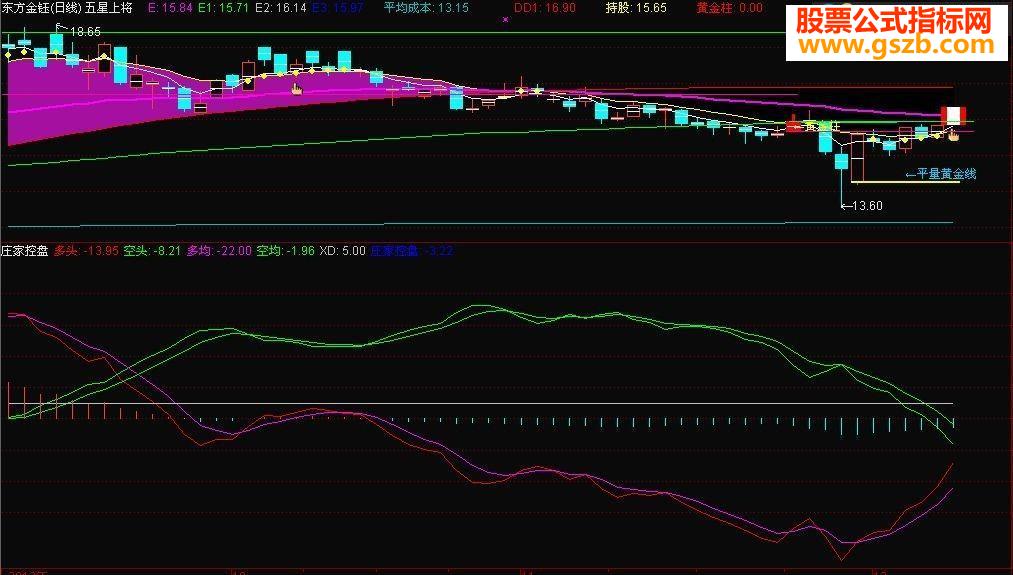This screenshot has width=1013, height=575.
Task: Click the 空均: -1.96 reading
Action: pyautogui.click(x=286, y=251)
